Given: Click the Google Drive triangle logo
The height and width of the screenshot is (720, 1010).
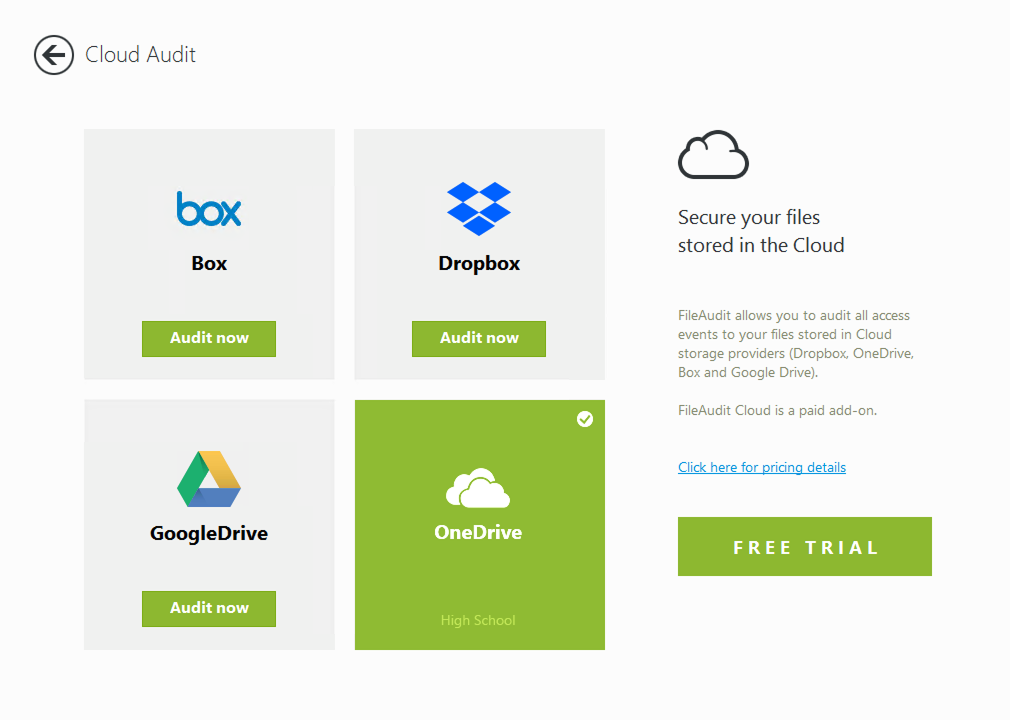Looking at the screenshot, I should (209, 478).
